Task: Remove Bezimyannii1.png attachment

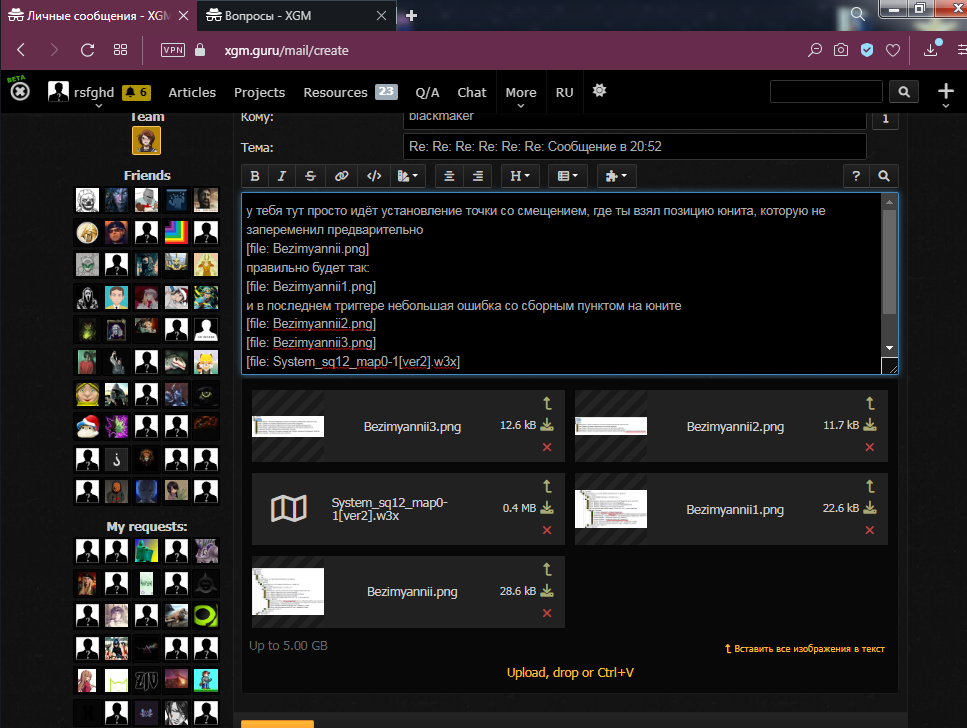Action: [870, 531]
